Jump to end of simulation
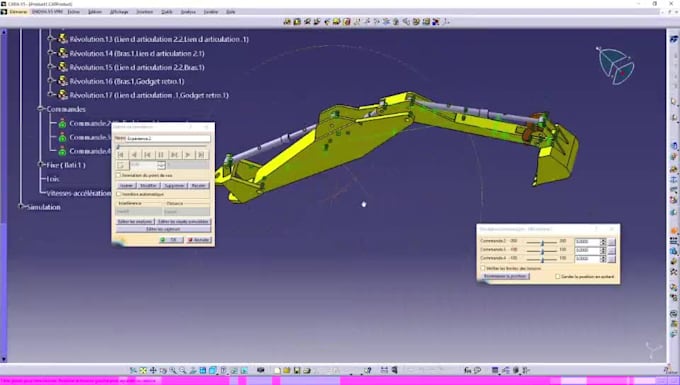This screenshot has height=385, width=680. click(201, 155)
